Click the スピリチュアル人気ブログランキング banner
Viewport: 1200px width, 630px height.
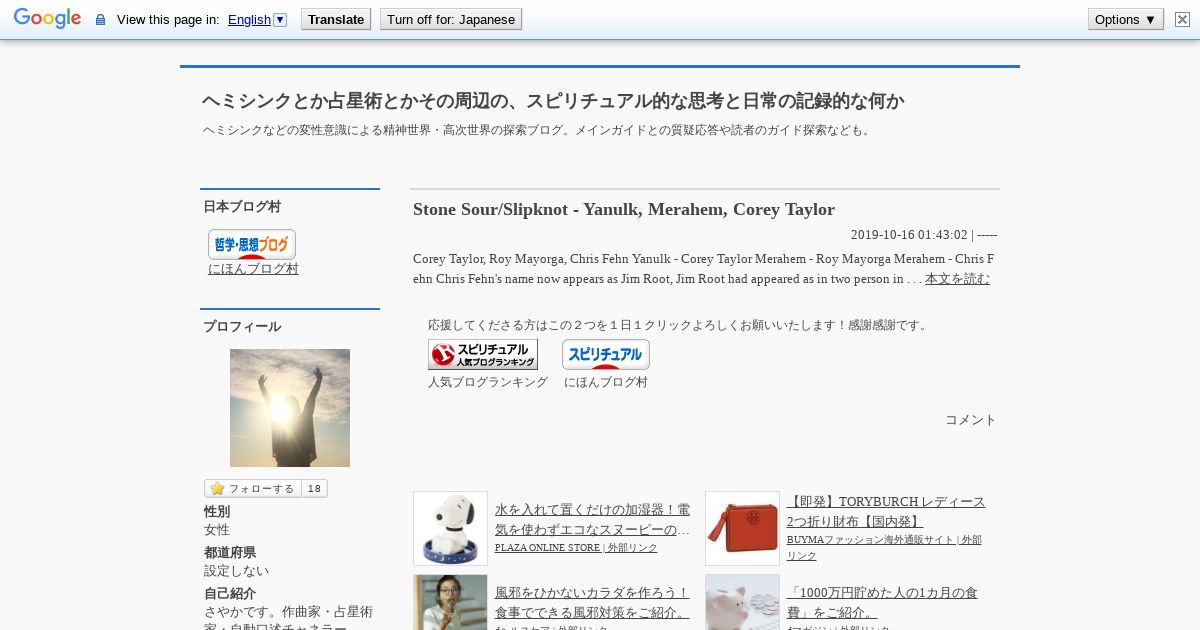coord(483,354)
